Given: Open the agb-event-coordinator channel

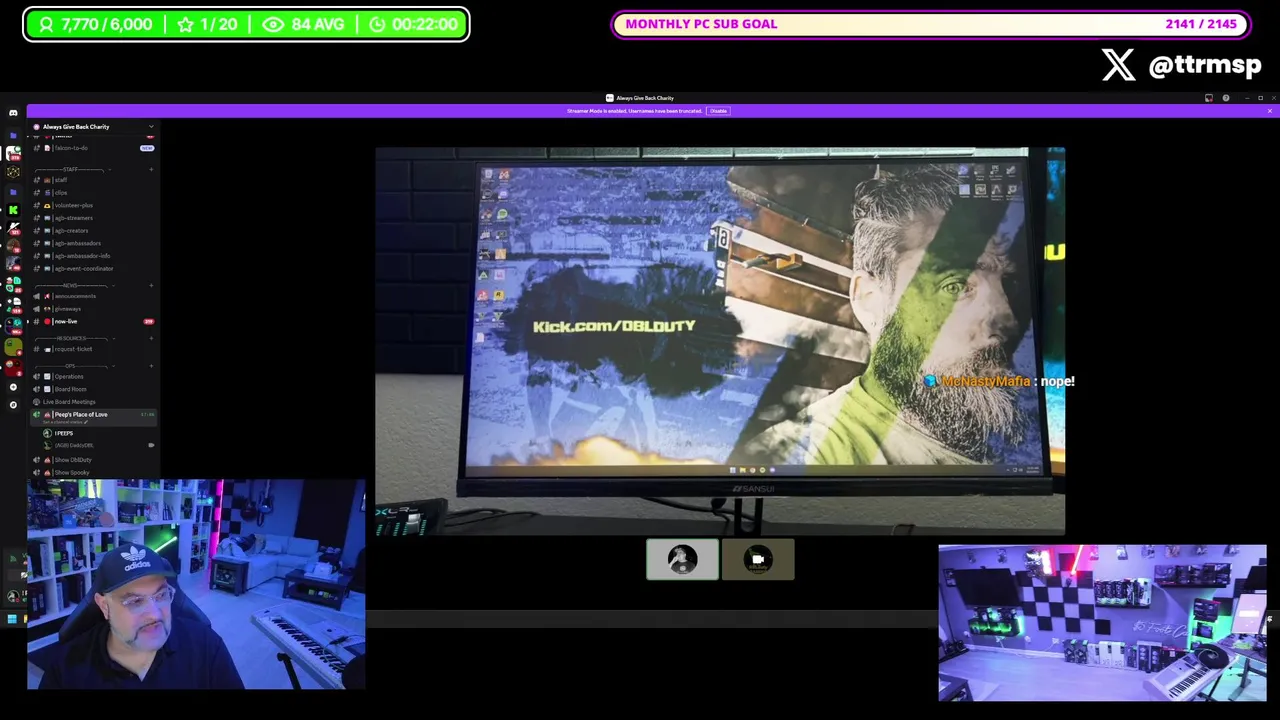Looking at the screenshot, I should 93,268.
